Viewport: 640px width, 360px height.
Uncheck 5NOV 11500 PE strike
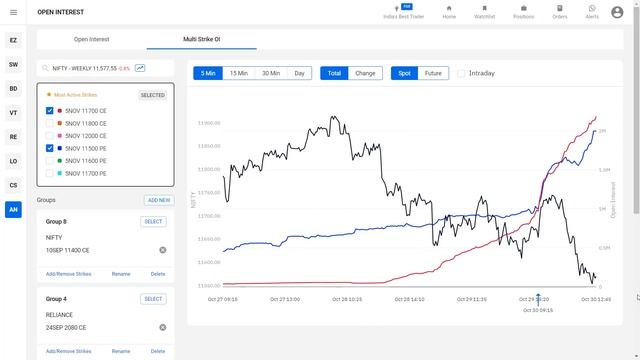(x=49, y=148)
